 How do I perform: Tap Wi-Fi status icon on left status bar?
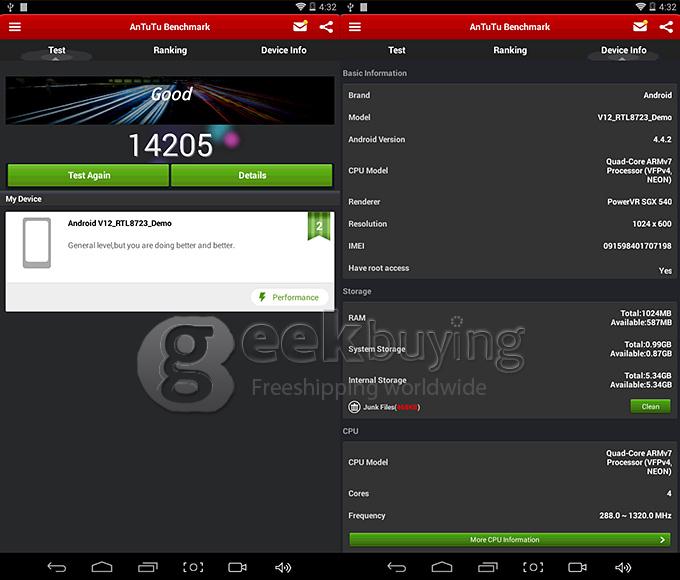(300, 7)
